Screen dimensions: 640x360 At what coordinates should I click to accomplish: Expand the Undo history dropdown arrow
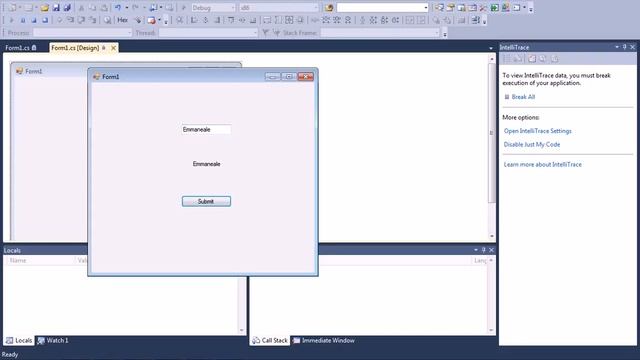[127, 8]
